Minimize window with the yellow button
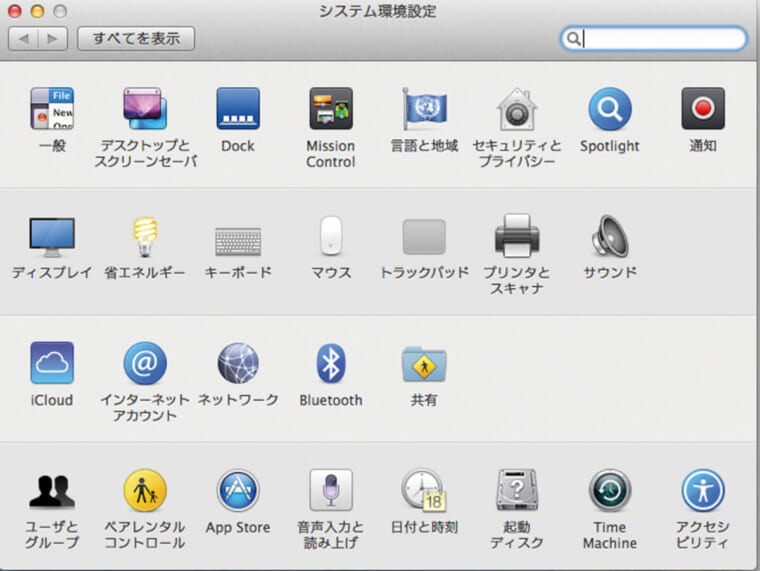 pyautogui.click(x=37, y=11)
